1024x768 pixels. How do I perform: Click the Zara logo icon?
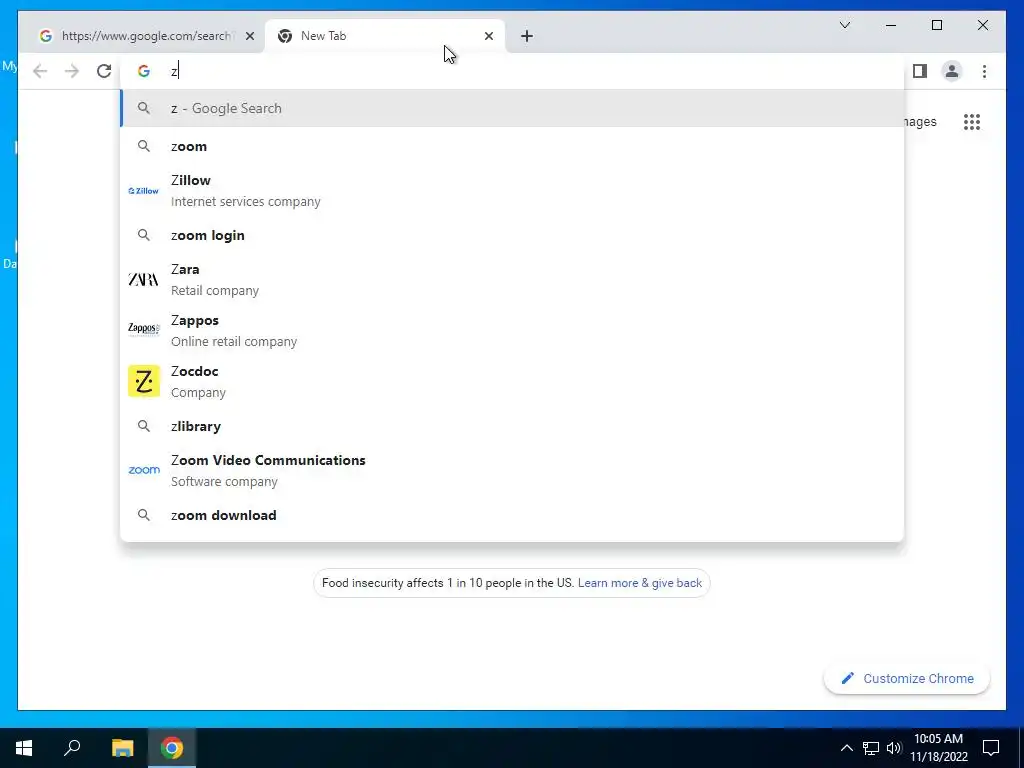(x=144, y=280)
